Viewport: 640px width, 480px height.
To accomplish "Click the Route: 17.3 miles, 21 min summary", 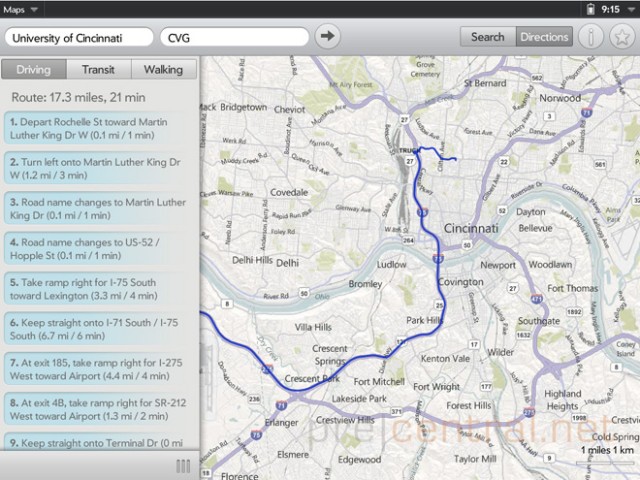I will (x=78, y=97).
